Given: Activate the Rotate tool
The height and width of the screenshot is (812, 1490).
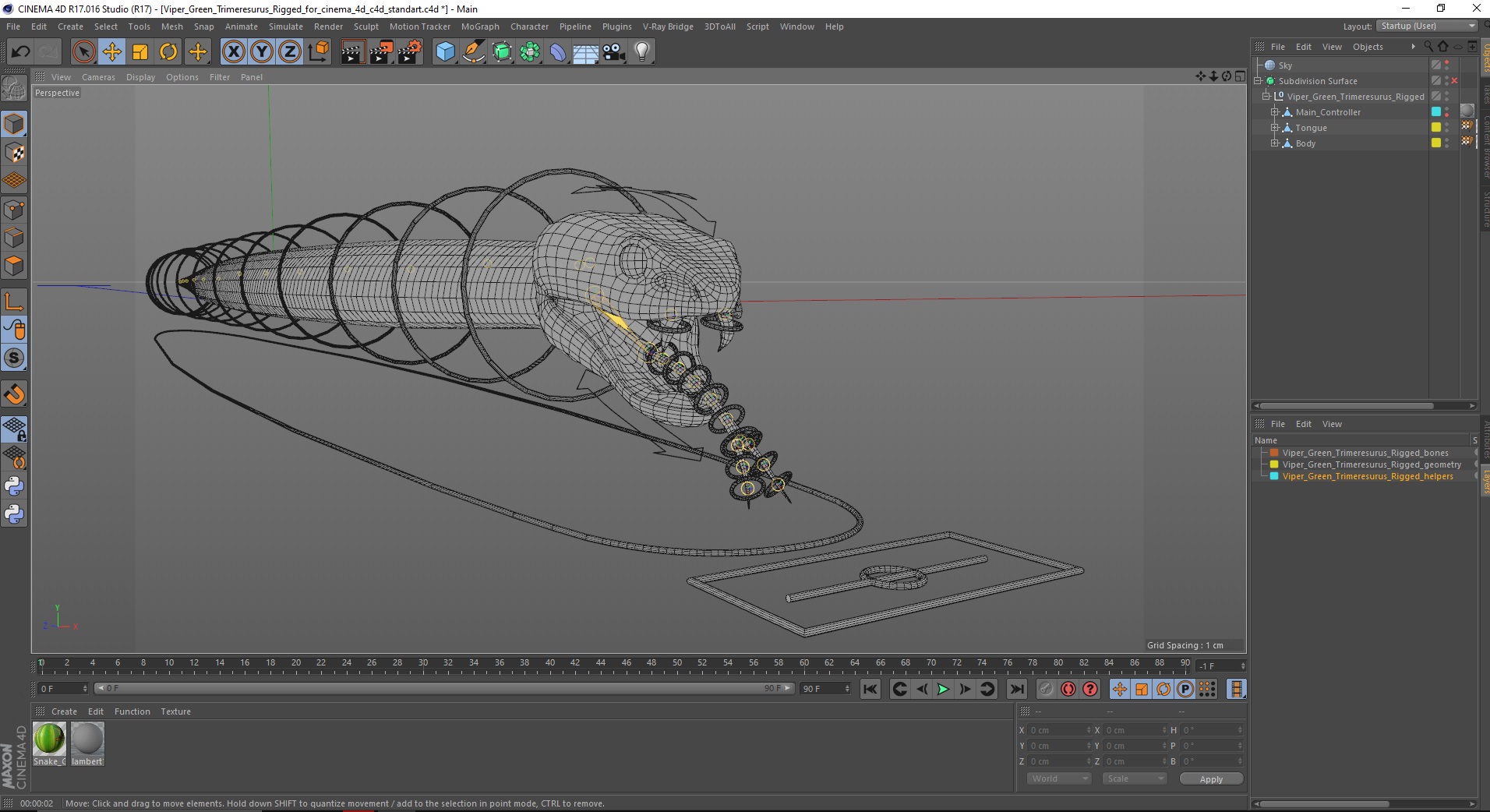Looking at the screenshot, I should [x=168, y=52].
